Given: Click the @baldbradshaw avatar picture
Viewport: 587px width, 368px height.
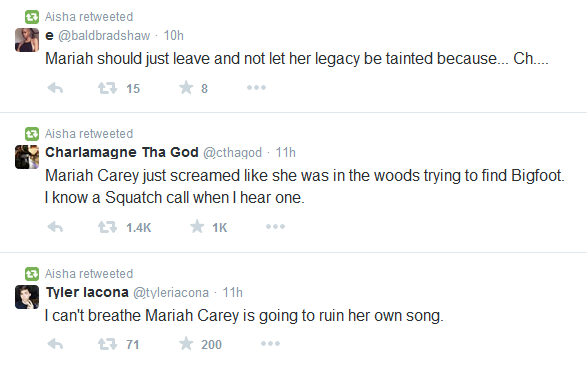Looking at the screenshot, I should [27, 40].
